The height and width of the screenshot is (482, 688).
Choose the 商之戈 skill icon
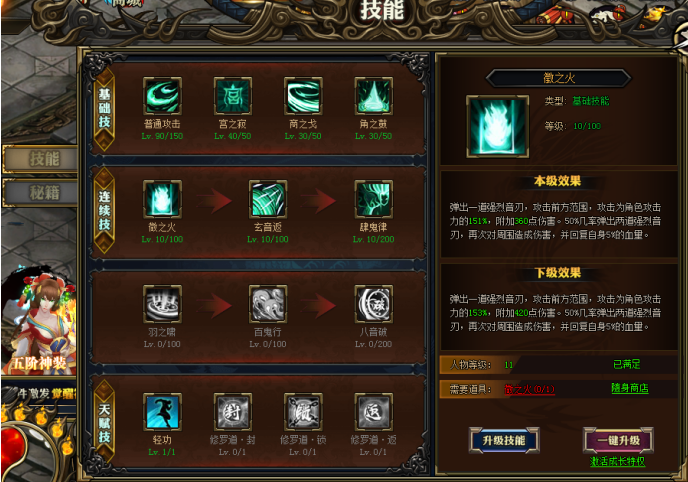point(303,96)
